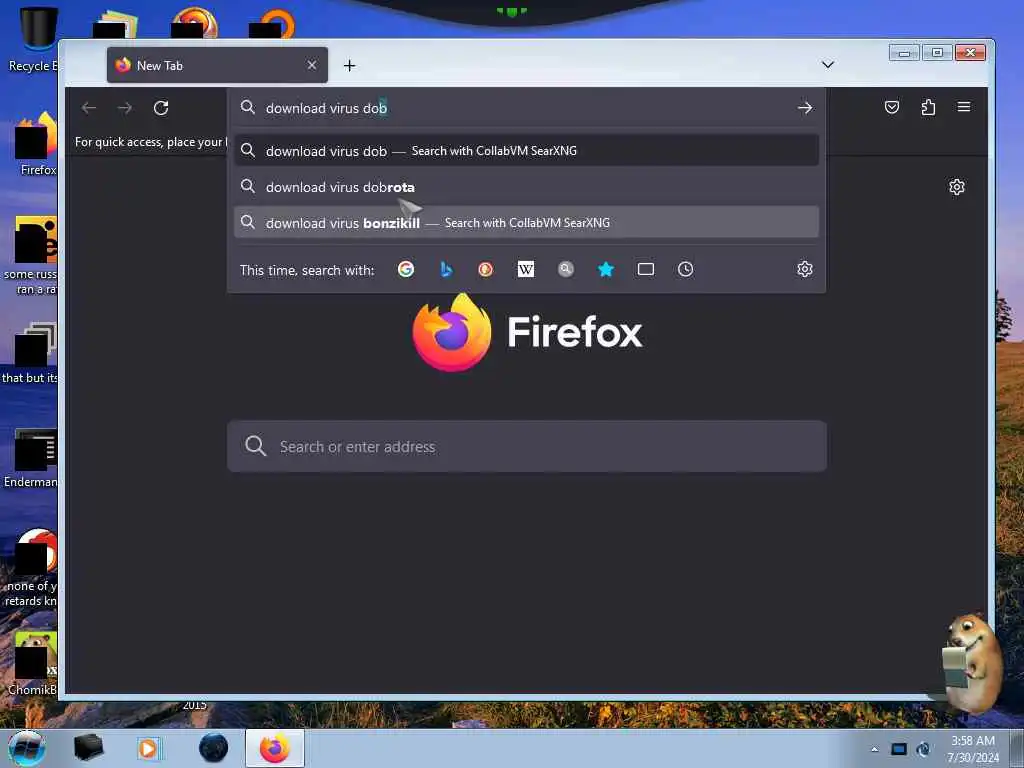
Task: Open the new tab customize gear
Action: [x=957, y=187]
